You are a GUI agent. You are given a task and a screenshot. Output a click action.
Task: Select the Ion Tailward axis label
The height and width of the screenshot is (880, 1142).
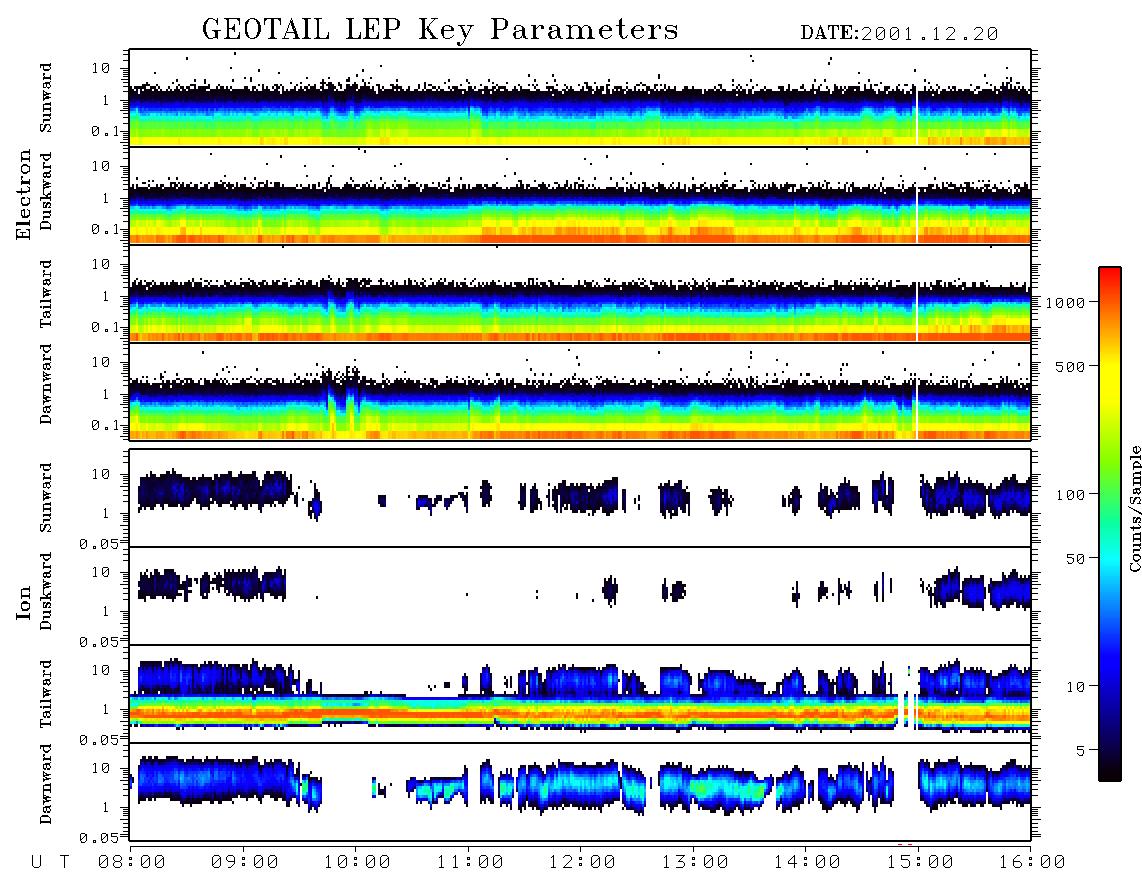pyautogui.click(x=46, y=694)
